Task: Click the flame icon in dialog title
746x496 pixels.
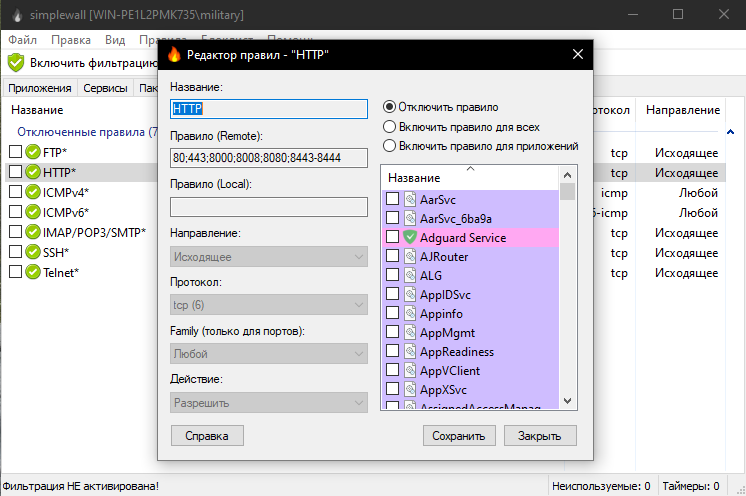Action: pos(174,55)
